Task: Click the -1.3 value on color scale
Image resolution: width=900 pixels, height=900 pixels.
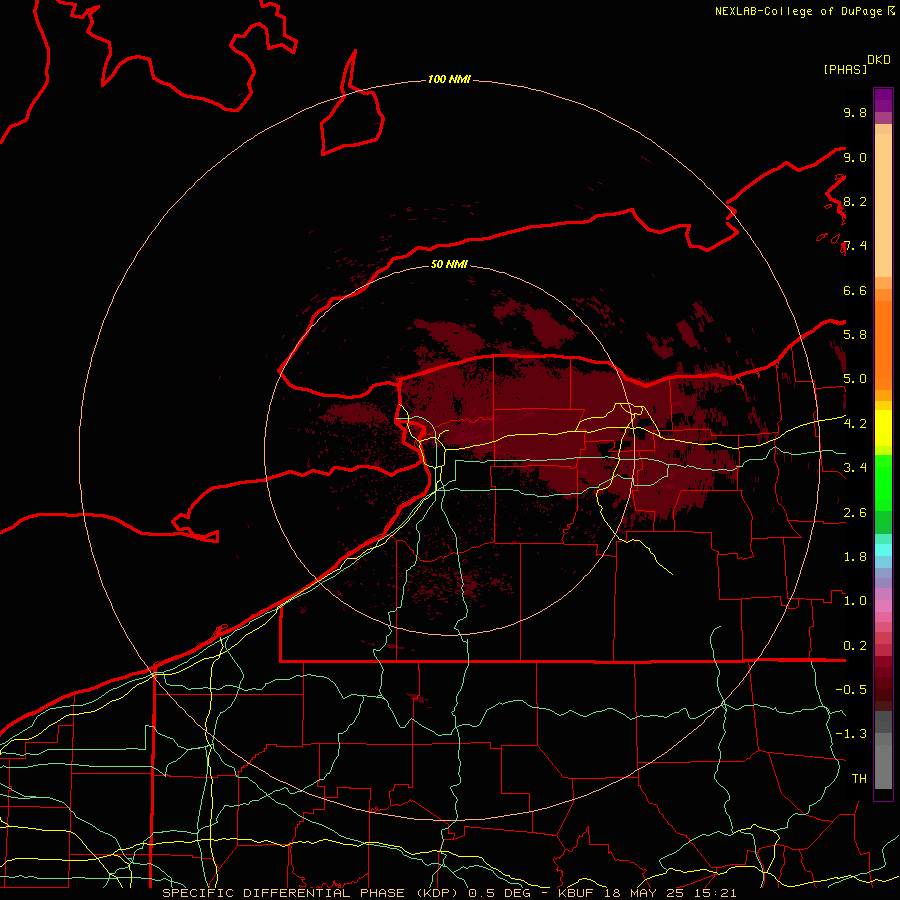Action: [851, 734]
